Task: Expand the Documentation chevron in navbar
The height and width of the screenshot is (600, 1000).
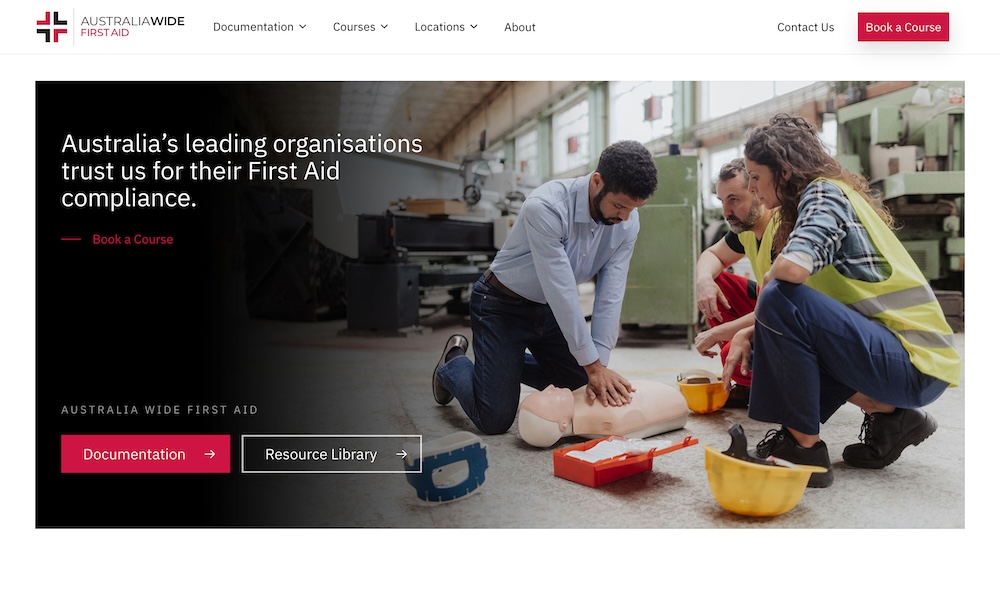Action: point(302,27)
